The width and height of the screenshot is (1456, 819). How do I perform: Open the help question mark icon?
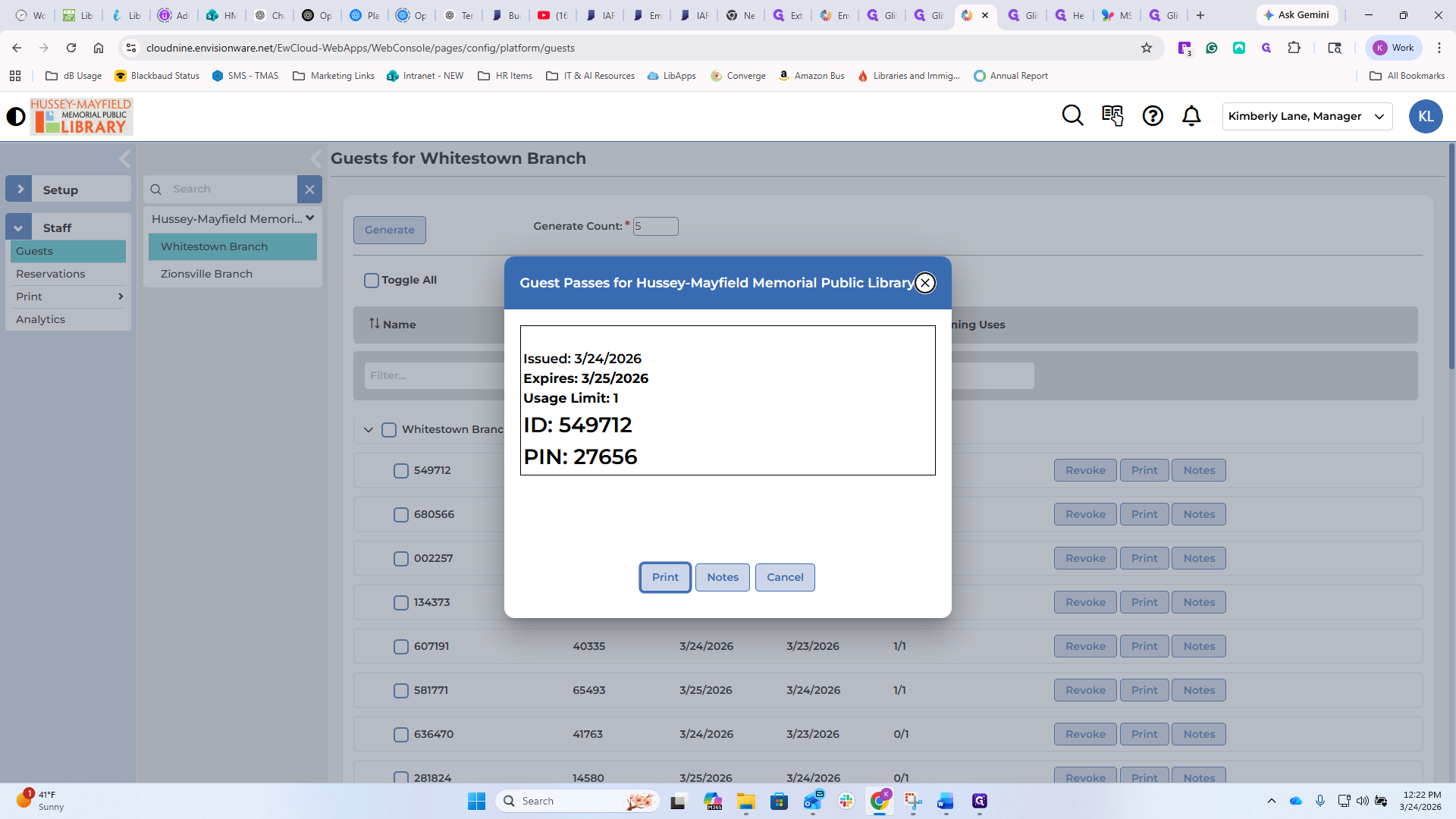pyautogui.click(x=1153, y=116)
